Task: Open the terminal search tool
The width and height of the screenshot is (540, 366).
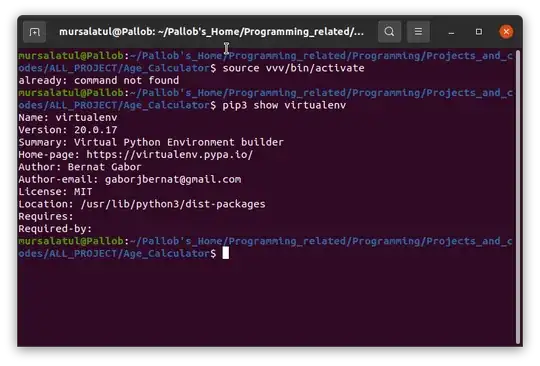Action: 389,32
